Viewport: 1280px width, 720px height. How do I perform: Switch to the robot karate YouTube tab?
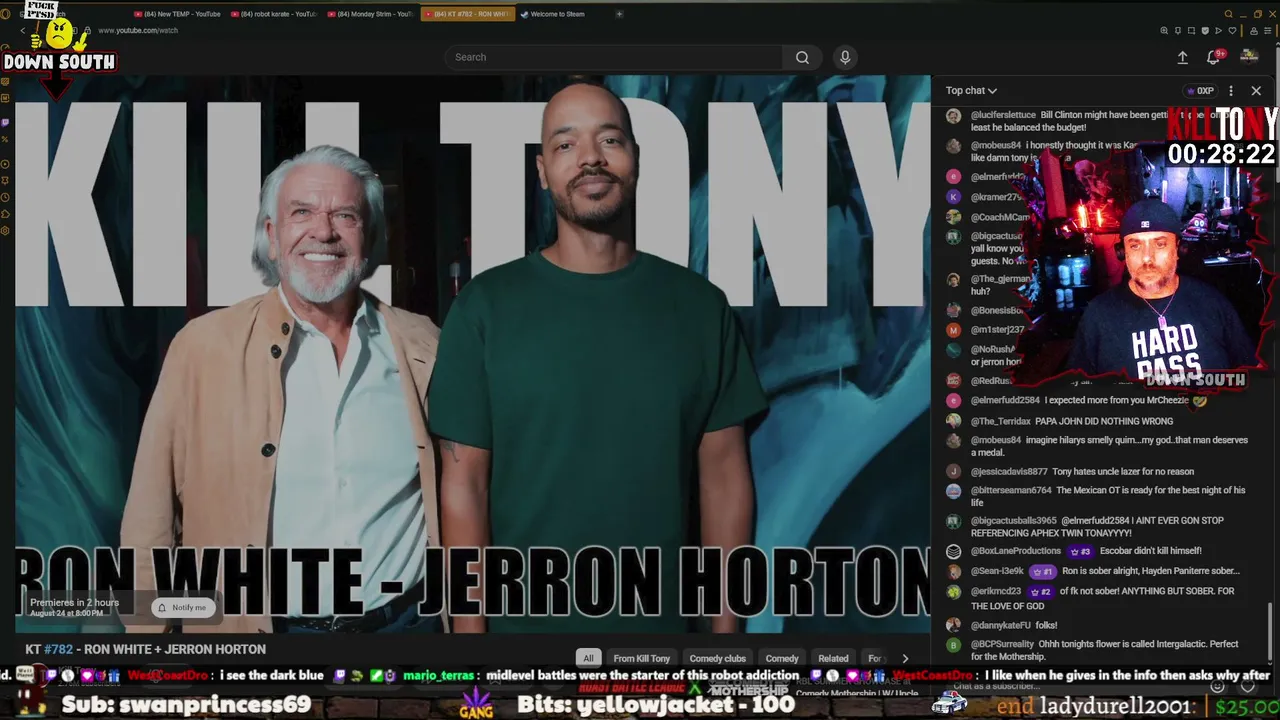(x=274, y=14)
